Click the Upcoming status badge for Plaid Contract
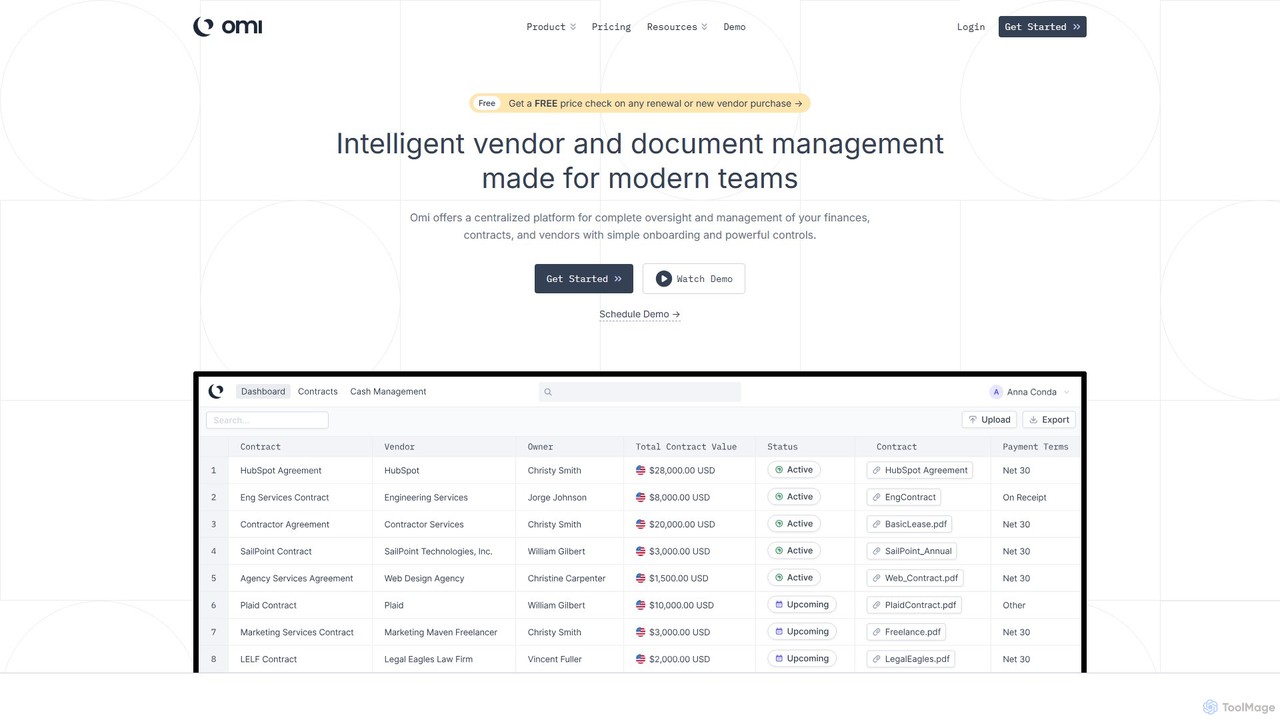The height and width of the screenshot is (720, 1280). click(802, 605)
